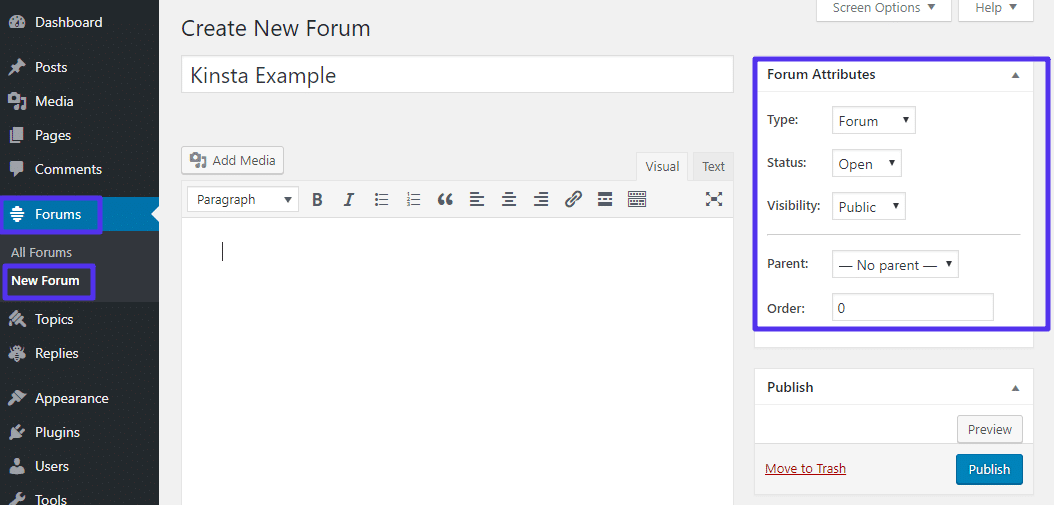
Task: Enable distraction-free fullscreen mode
Action: point(714,199)
